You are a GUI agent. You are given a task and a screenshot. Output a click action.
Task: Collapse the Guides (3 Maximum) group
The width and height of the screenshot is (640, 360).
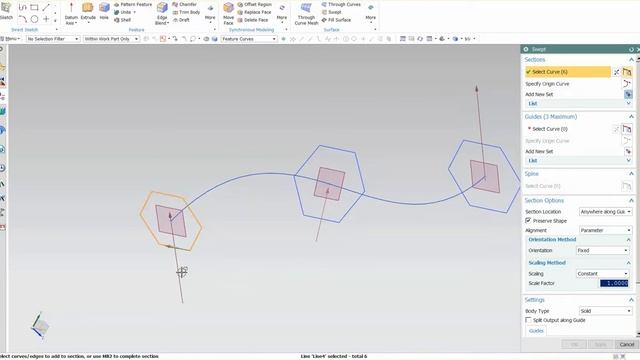click(x=631, y=117)
